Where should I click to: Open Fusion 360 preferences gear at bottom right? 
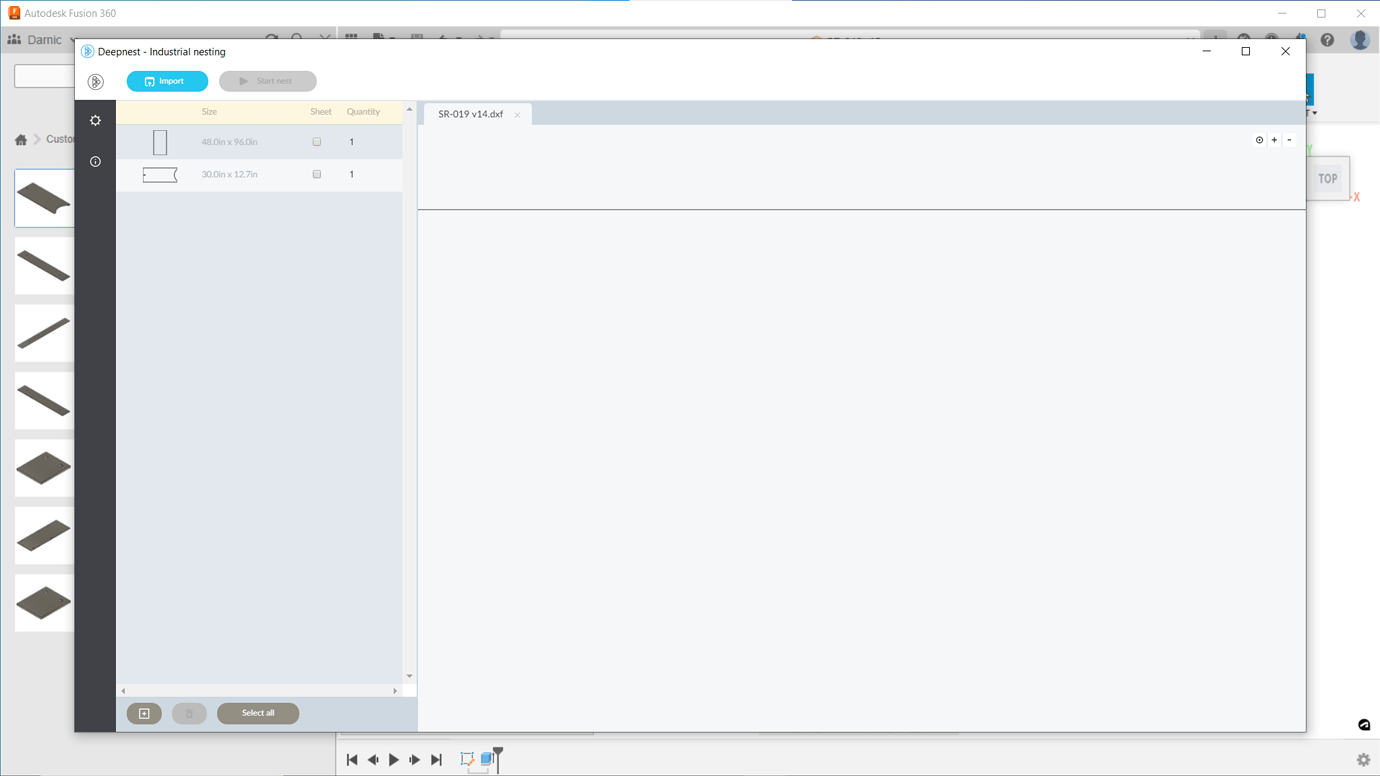point(1363,759)
